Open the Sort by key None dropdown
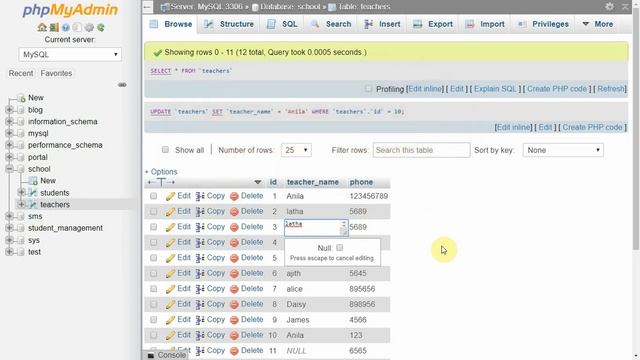This screenshot has height=360, width=640. click(563, 150)
